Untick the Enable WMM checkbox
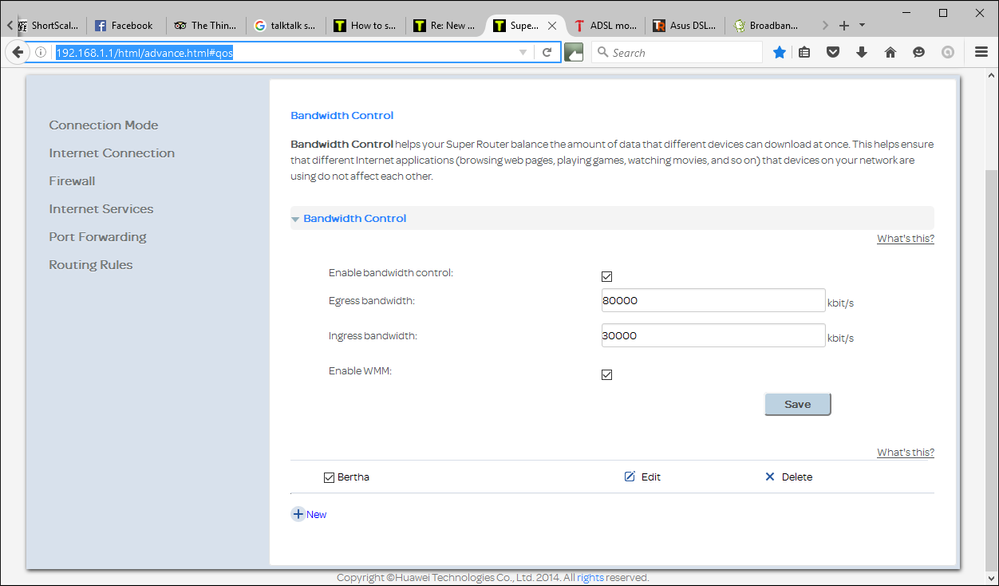The width and height of the screenshot is (999, 586). 607,375
